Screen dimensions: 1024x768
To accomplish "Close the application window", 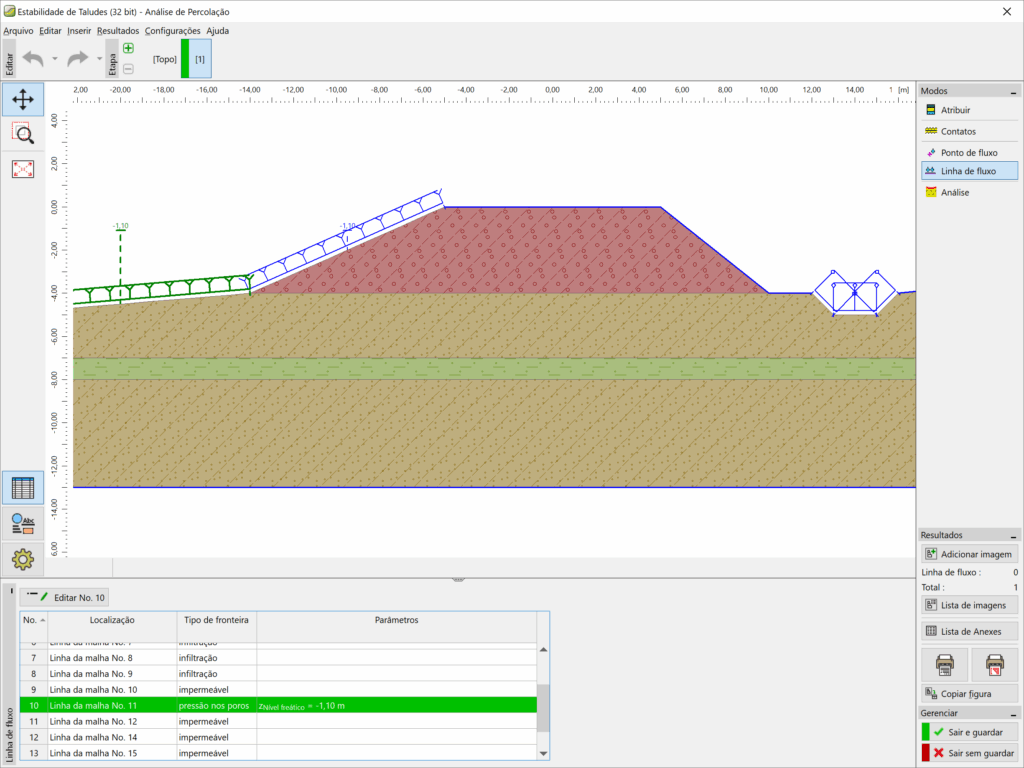I will pos(1007,11).
